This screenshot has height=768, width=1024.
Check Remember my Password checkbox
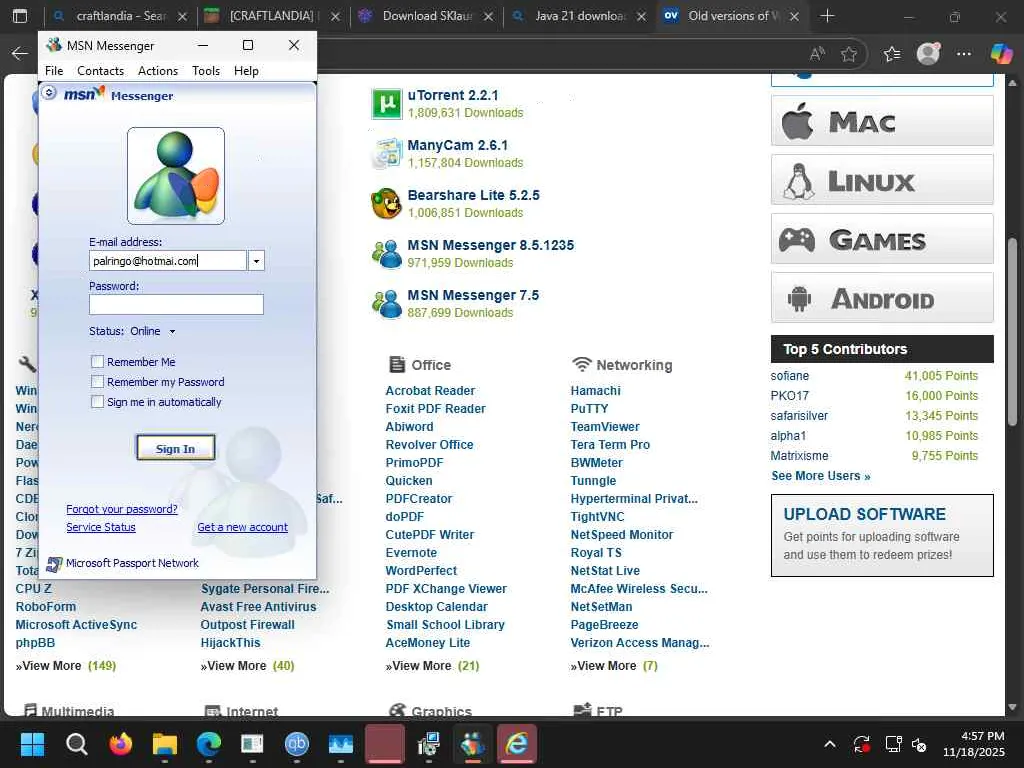pos(97,382)
